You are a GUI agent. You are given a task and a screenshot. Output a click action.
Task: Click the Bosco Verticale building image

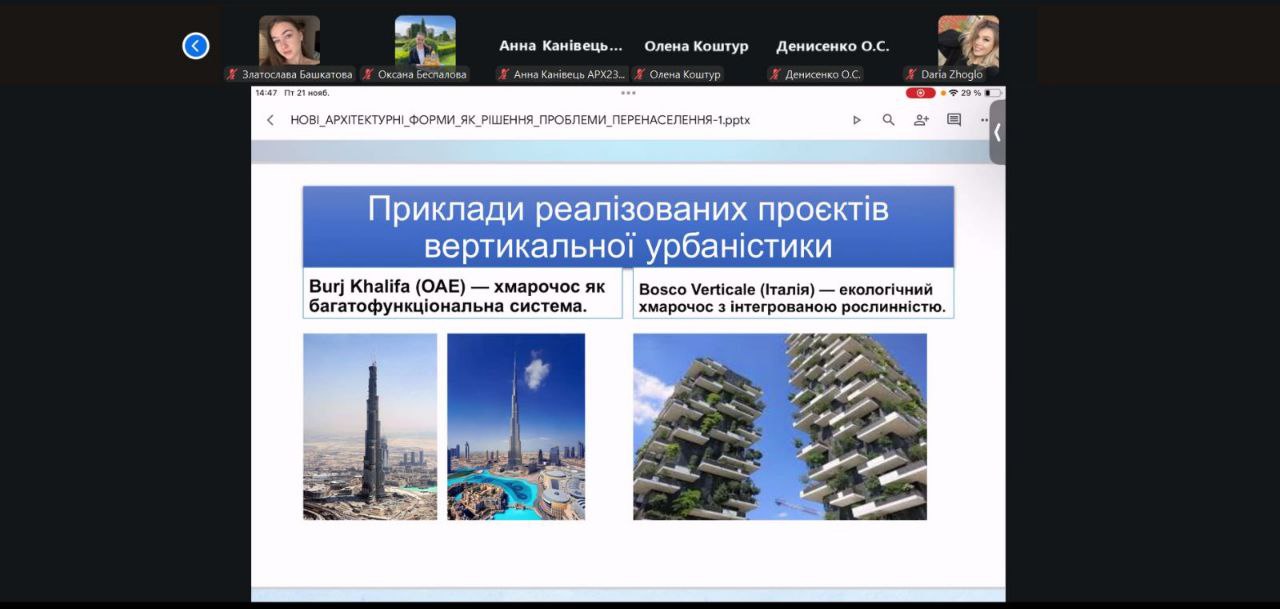pyautogui.click(x=780, y=427)
